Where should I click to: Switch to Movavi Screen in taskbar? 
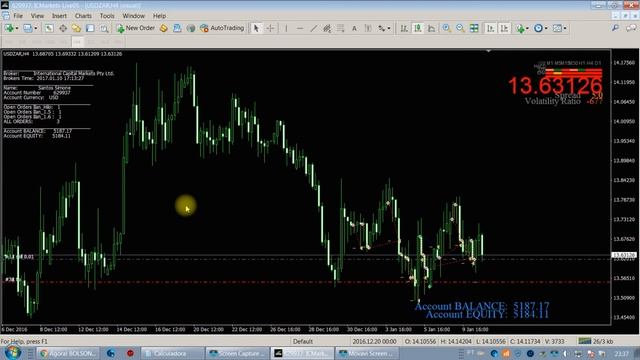pyautogui.click(x=366, y=353)
